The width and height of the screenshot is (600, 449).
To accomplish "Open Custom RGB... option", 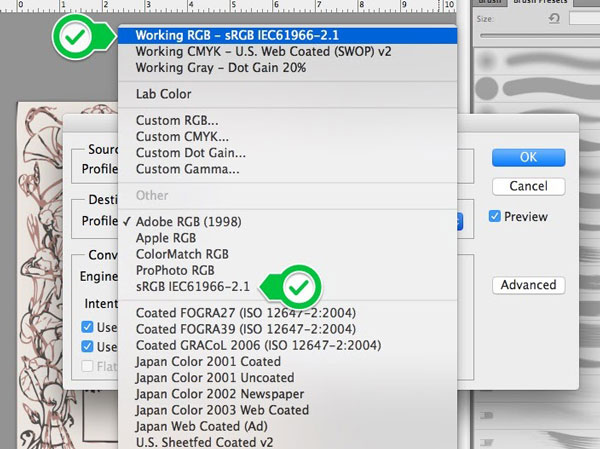I will coord(287,121).
